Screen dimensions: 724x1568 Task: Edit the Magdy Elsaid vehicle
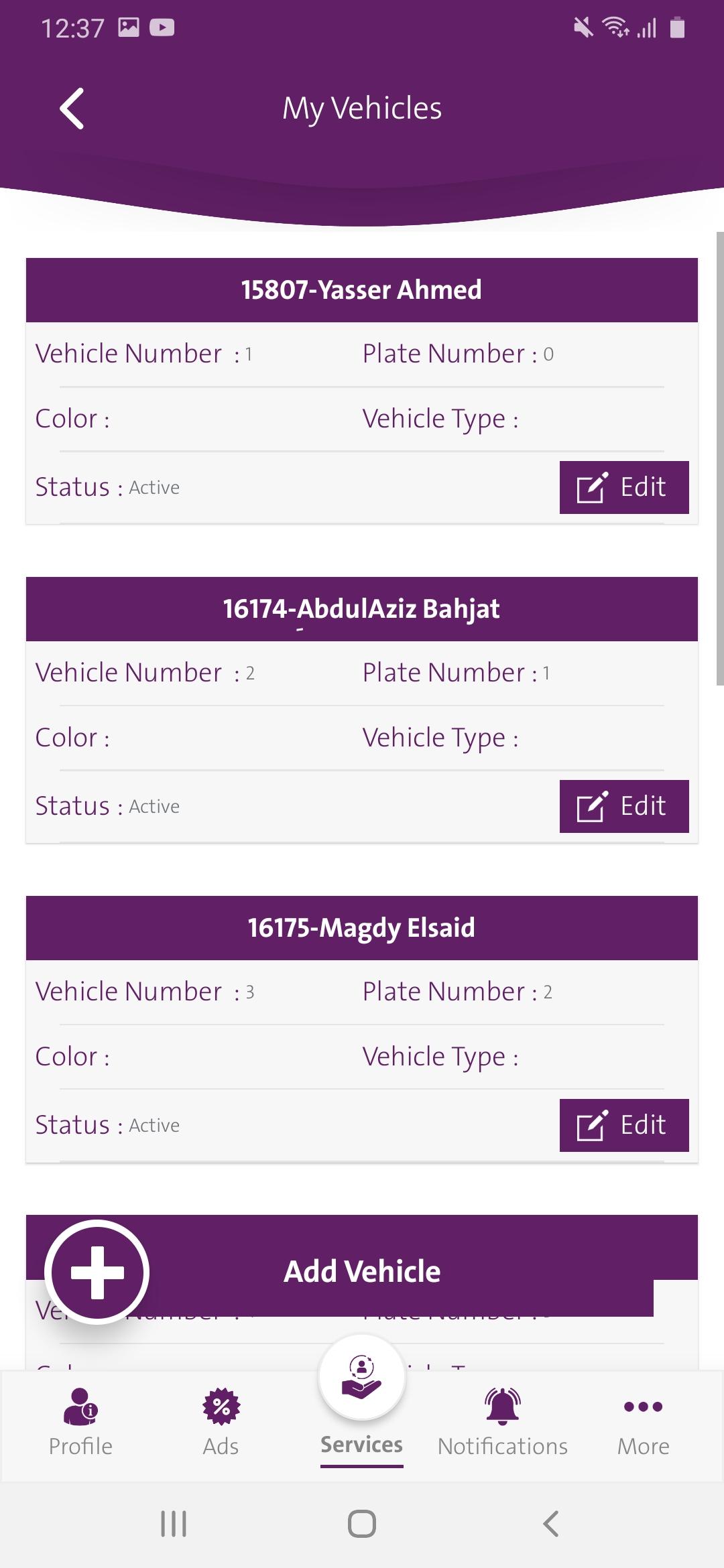click(x=624, y=1125)
